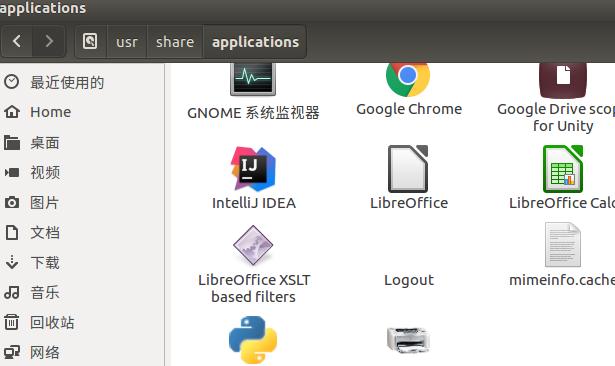Click the music note icon beside 音乐
The height and width of the screenshot is (366, 615).
coord(12,292)
